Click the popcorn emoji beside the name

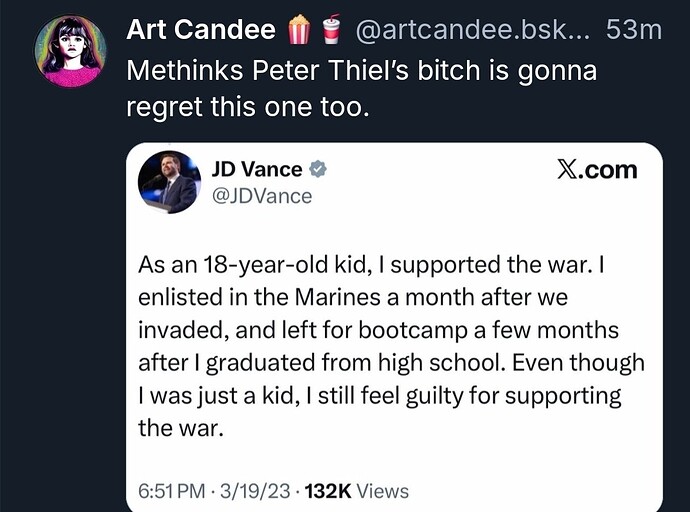click(300, 31)
